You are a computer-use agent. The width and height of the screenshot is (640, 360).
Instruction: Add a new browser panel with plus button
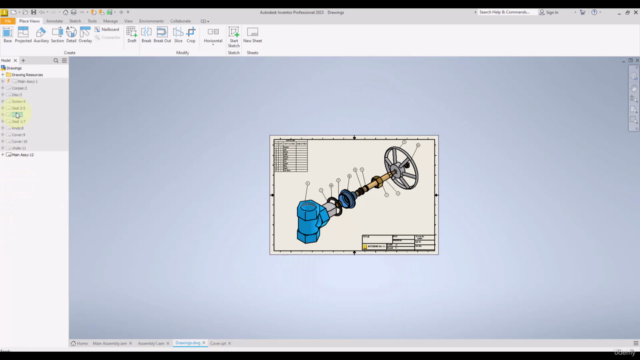pos(23,60)
